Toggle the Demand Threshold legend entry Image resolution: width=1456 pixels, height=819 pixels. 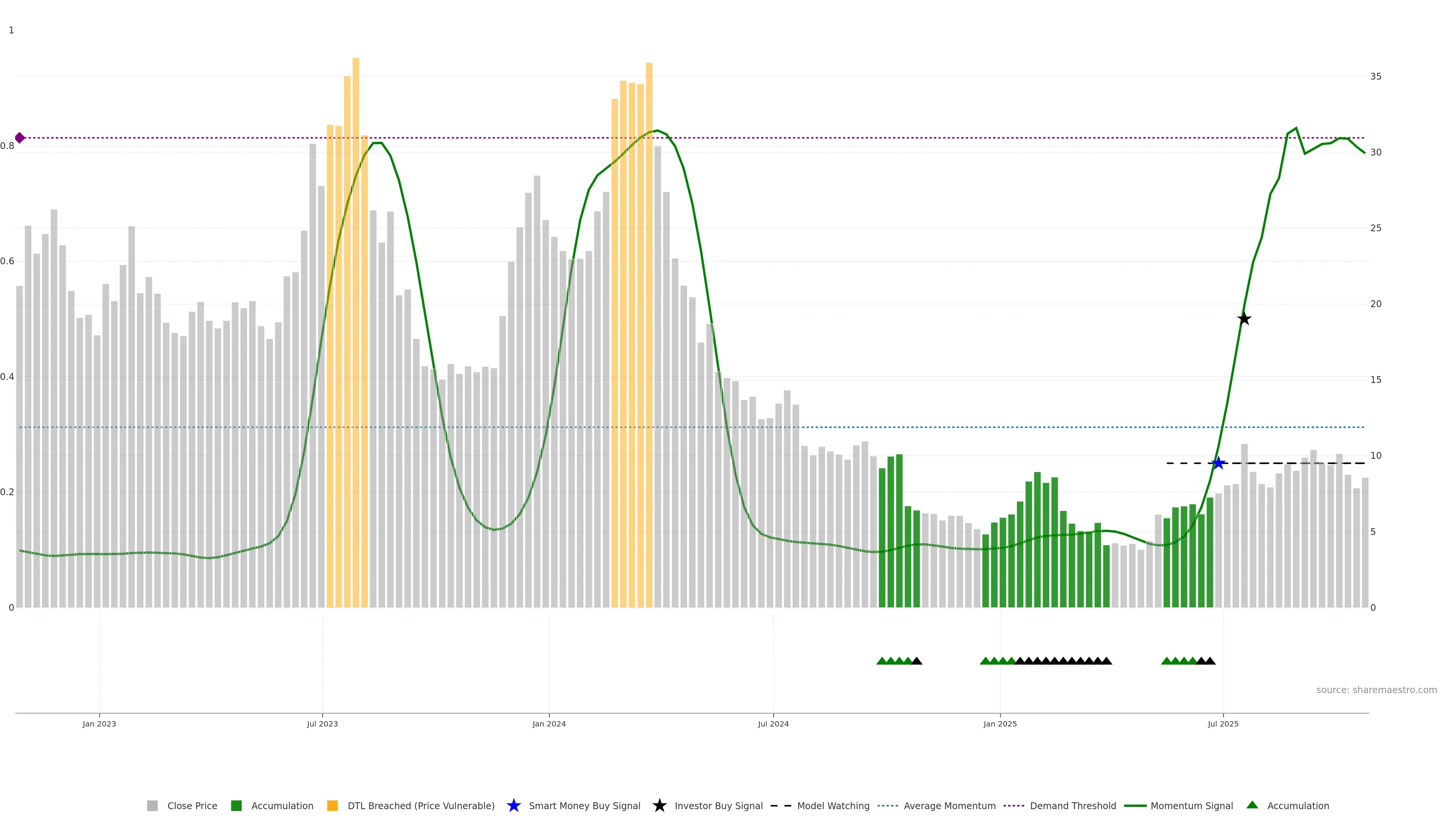point(1073,805)
